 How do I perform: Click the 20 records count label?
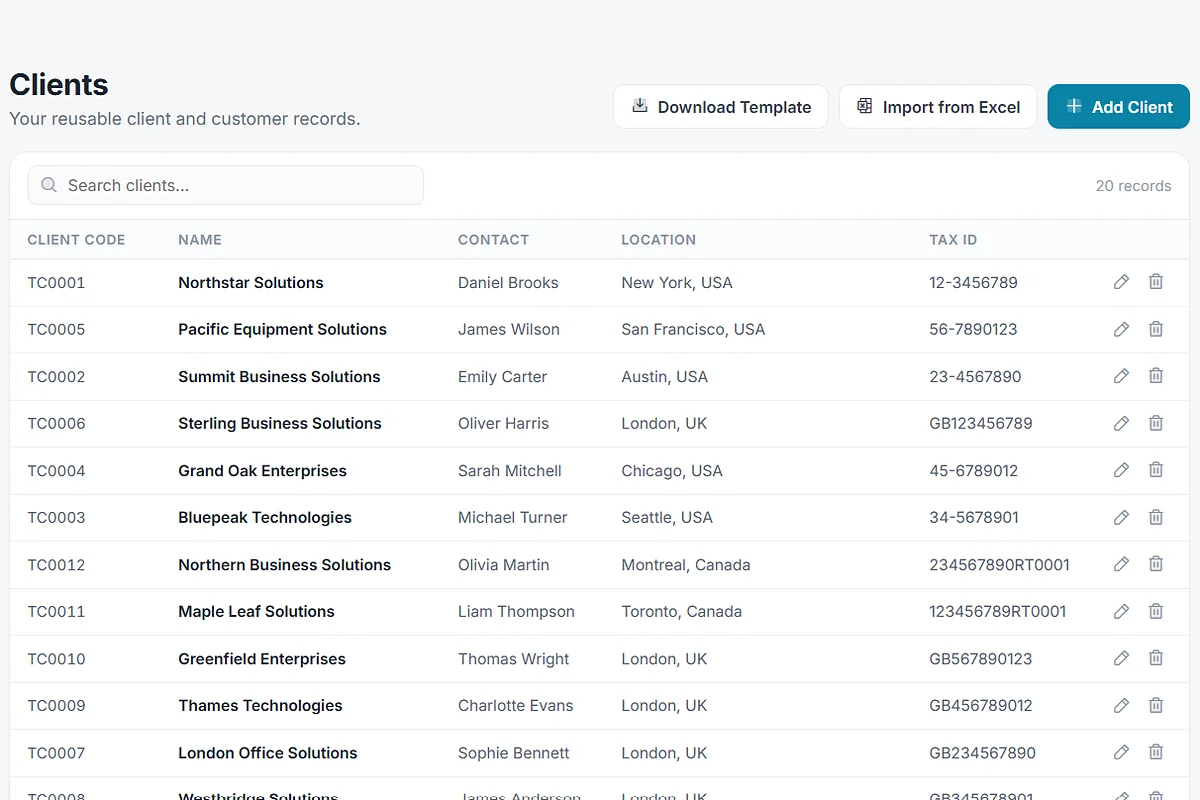point(1133,185)
